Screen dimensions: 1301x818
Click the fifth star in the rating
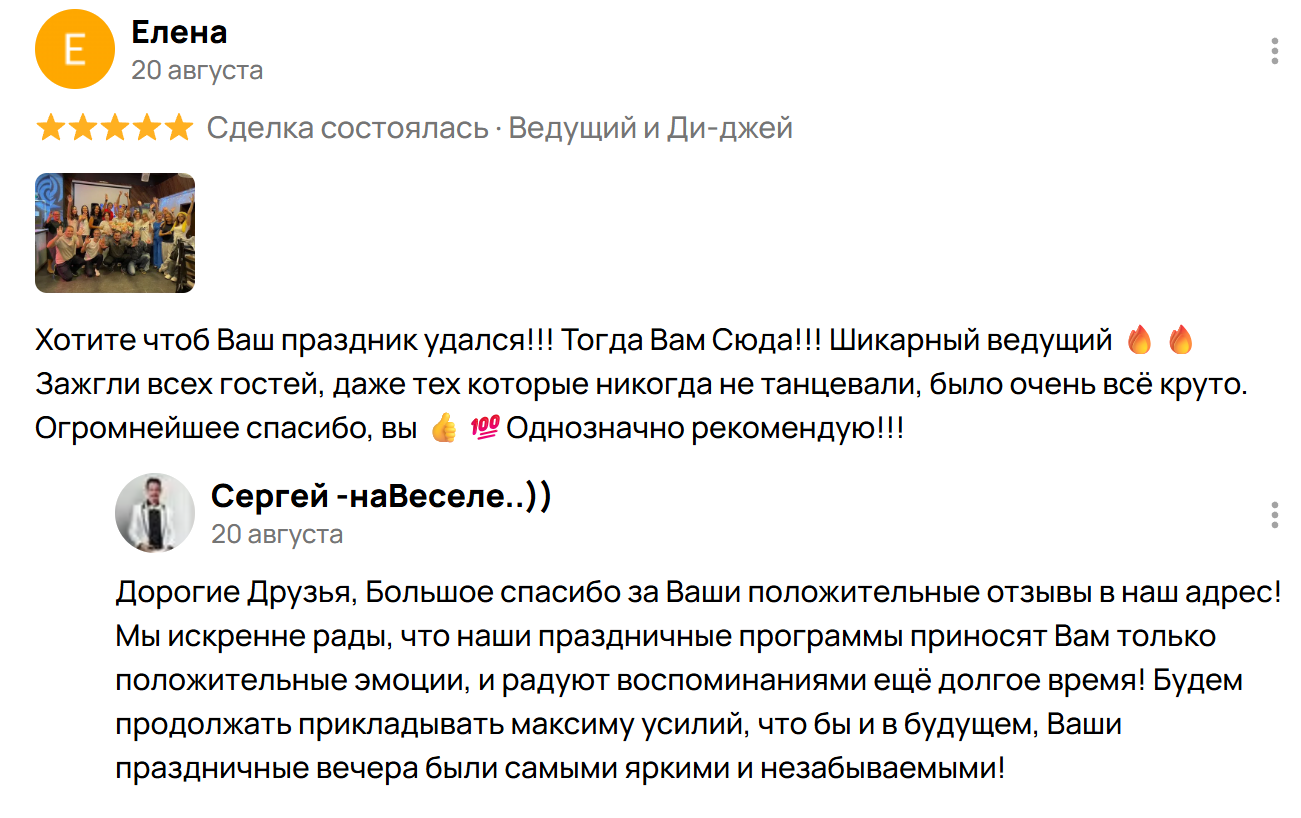point(178,128)
